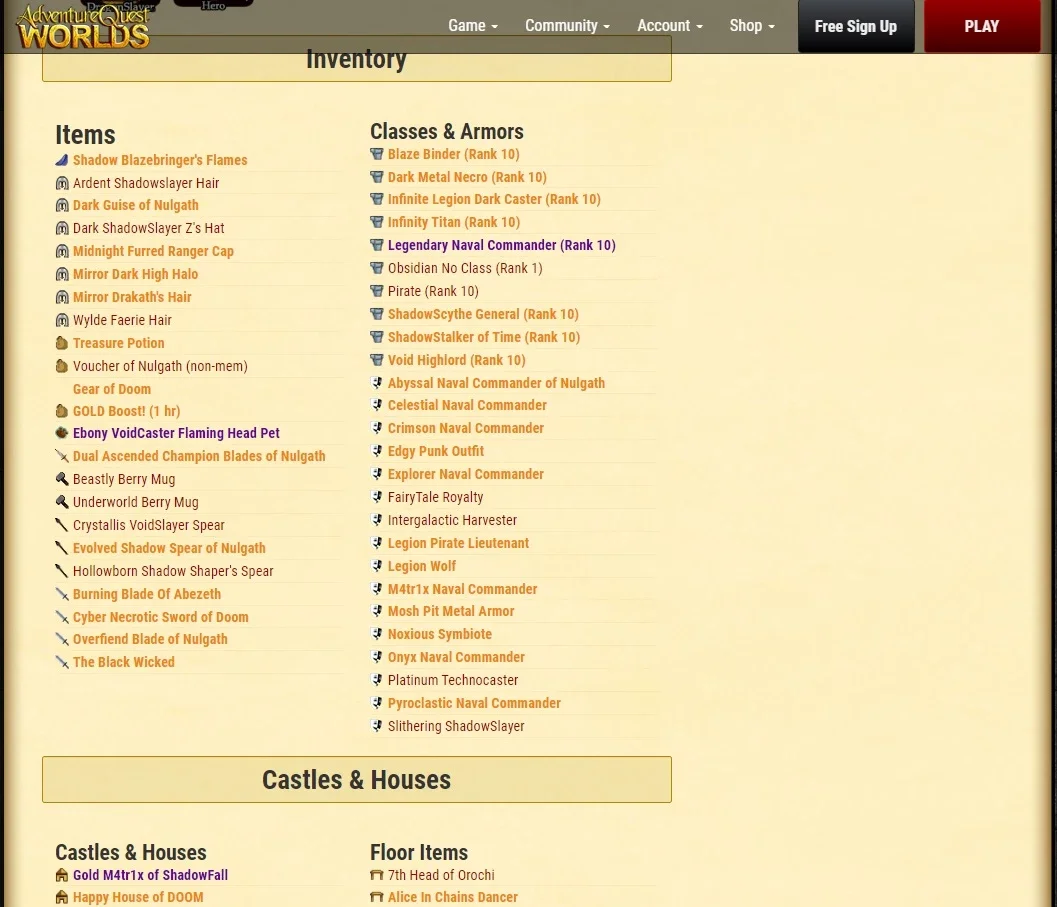
Task: Click the mace icon next to Beastly Berry Mug
Action: click(61, 479)
